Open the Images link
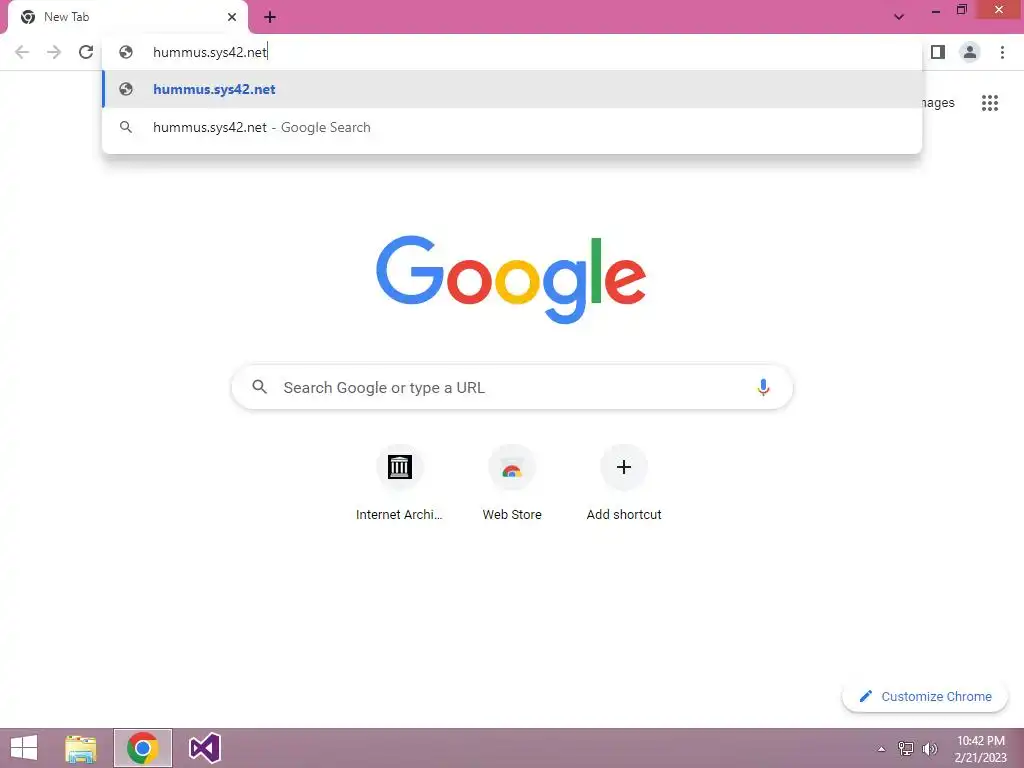Screen dimensions: 1024x768 938,103
